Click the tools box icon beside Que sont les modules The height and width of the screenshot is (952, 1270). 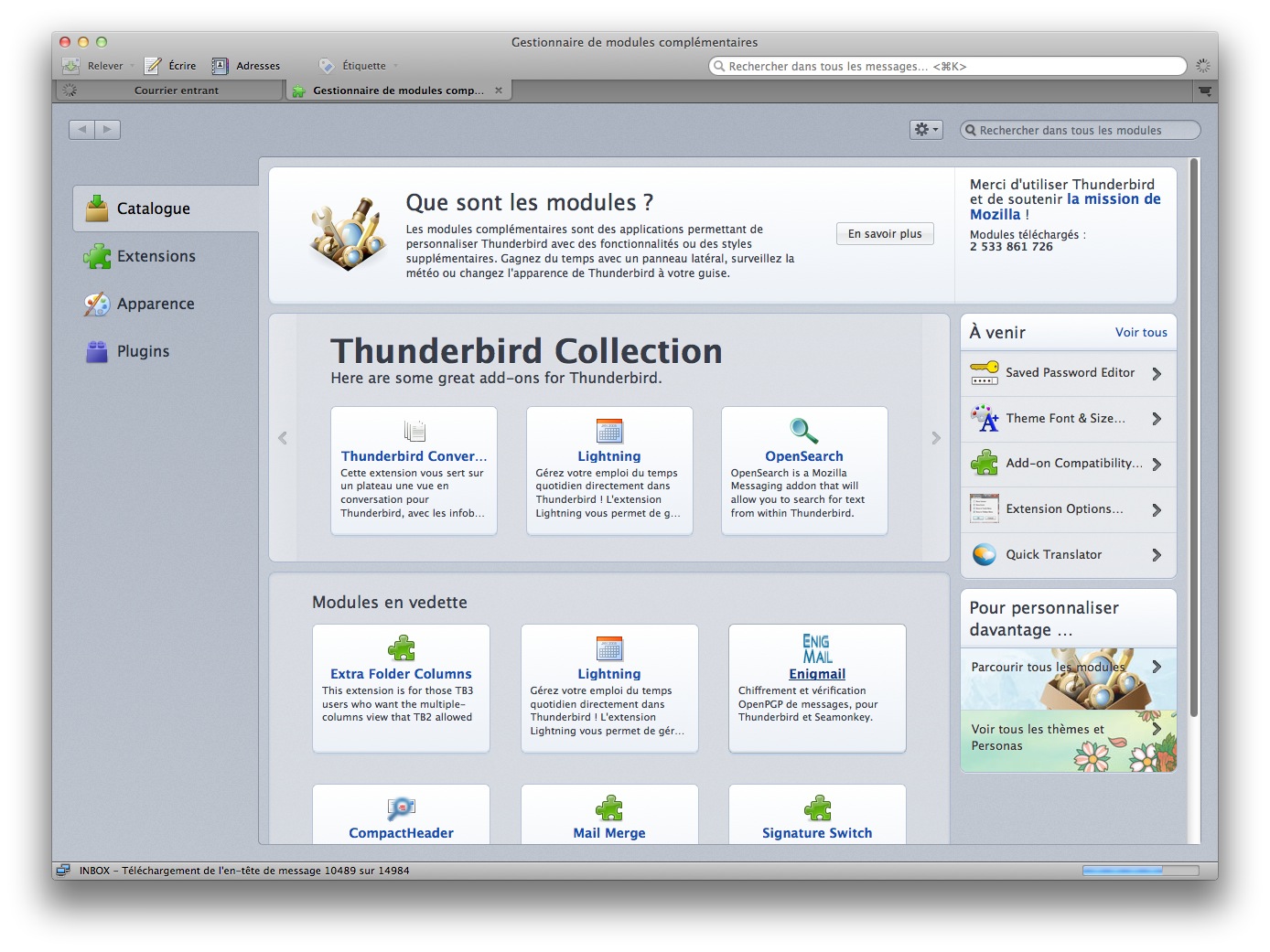(346, 234)
